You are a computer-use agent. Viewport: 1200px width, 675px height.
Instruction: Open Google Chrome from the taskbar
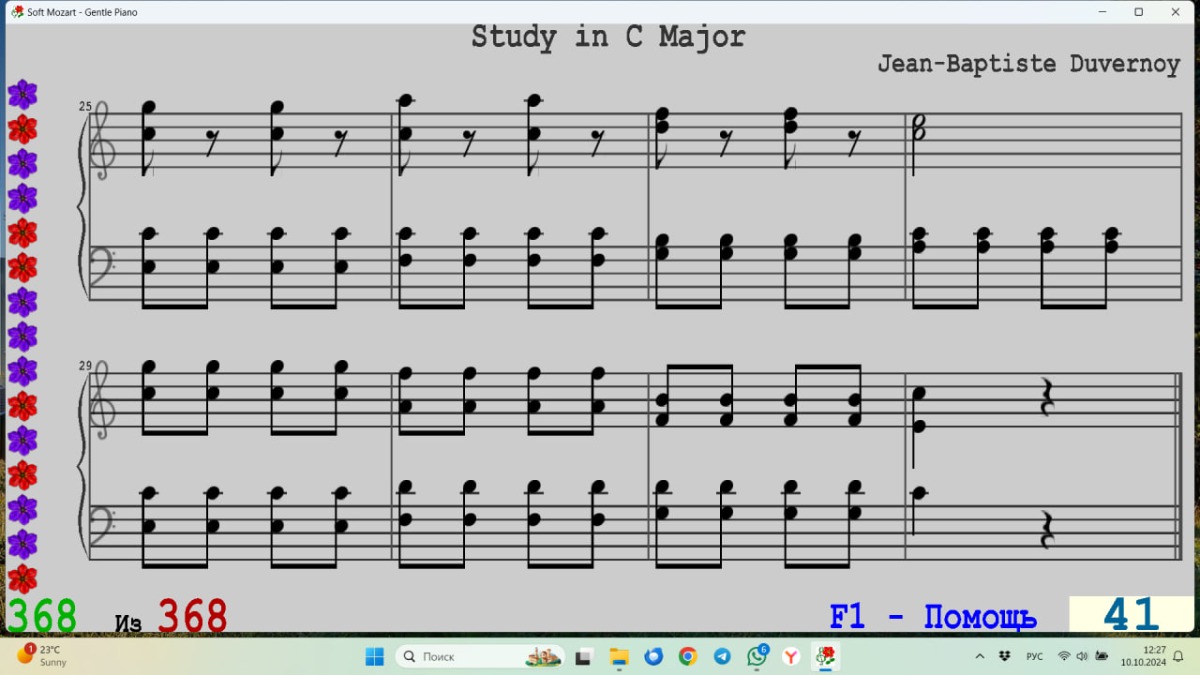point(688,657)
